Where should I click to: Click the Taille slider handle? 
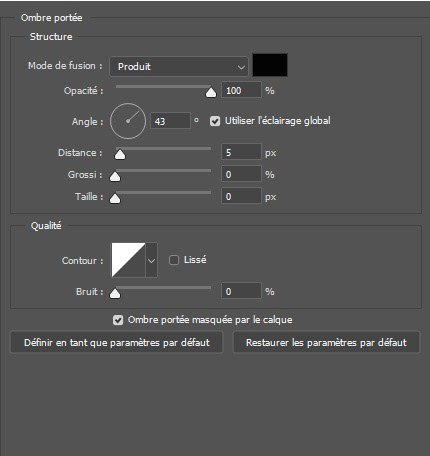point(115,198)
